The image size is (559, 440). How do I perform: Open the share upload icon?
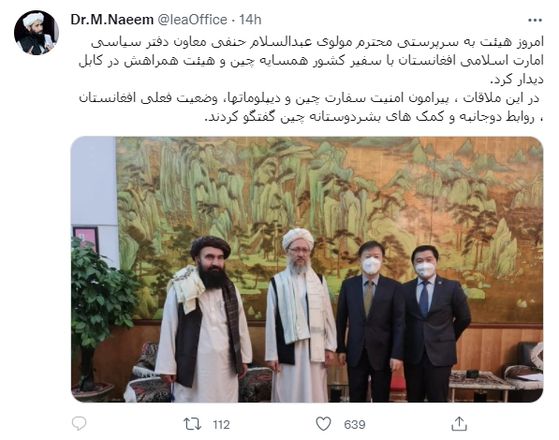(x=459, y=424)
